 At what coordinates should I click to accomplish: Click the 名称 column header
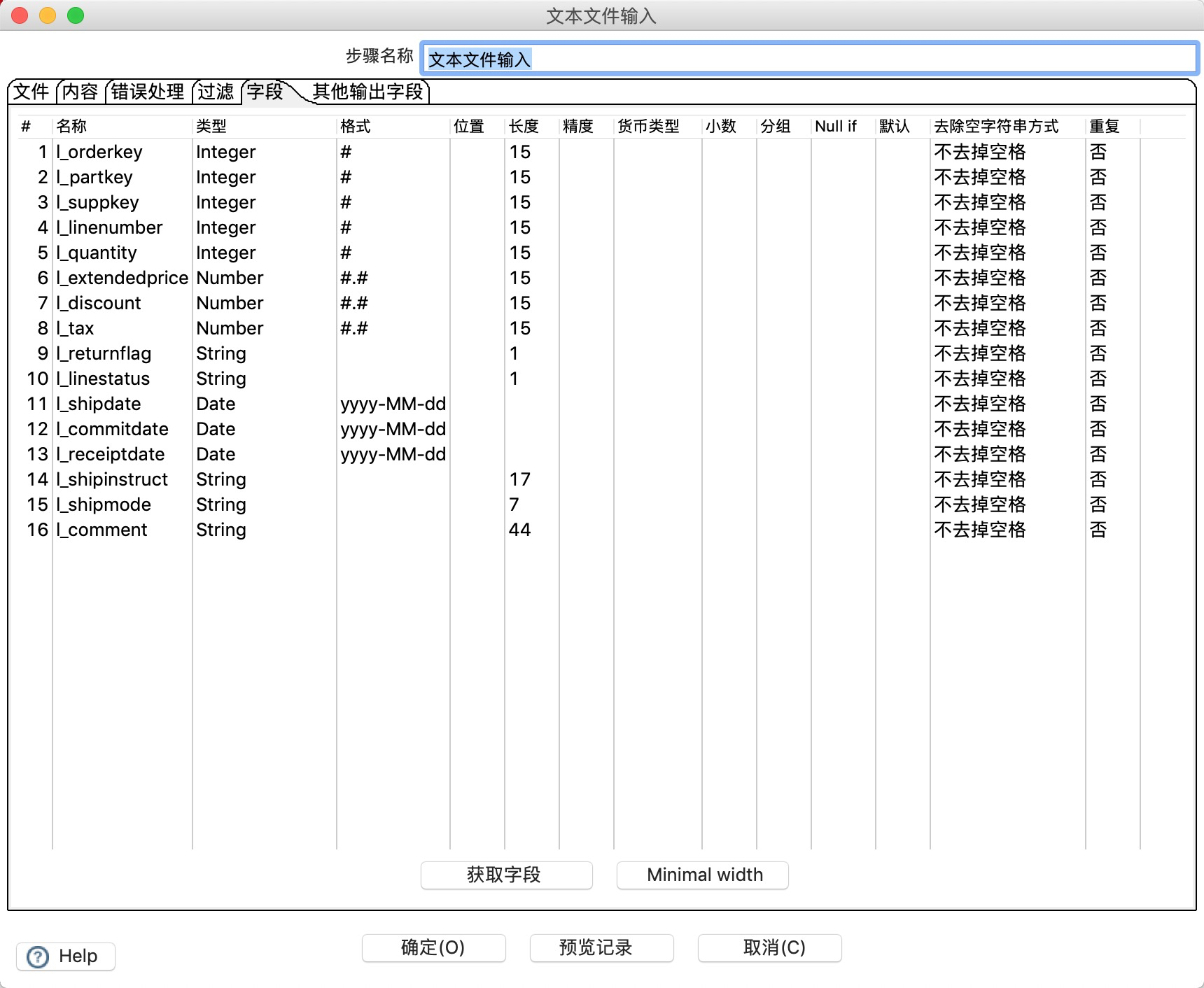click(71, 126)
